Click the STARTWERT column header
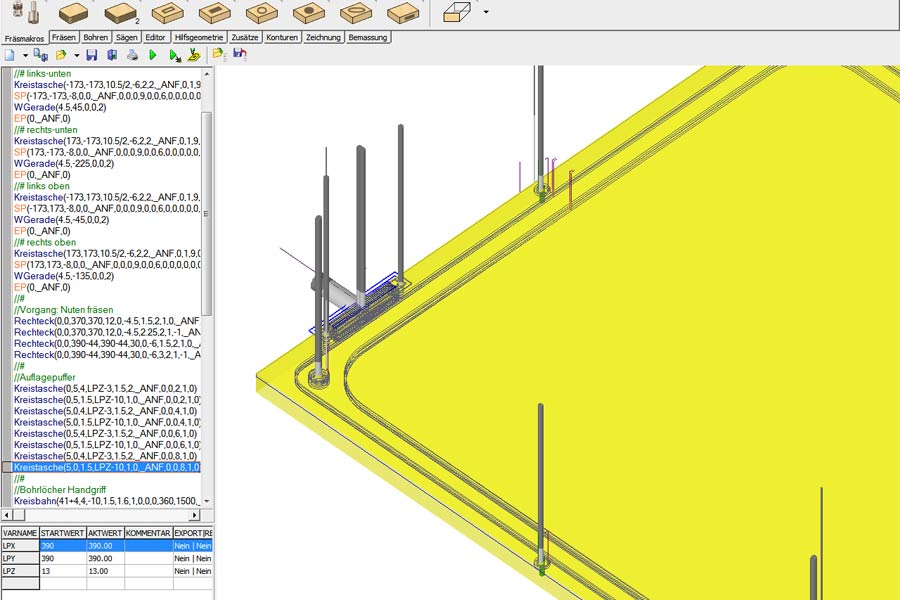This screenshot has width=900, height=600. [63, 533]
